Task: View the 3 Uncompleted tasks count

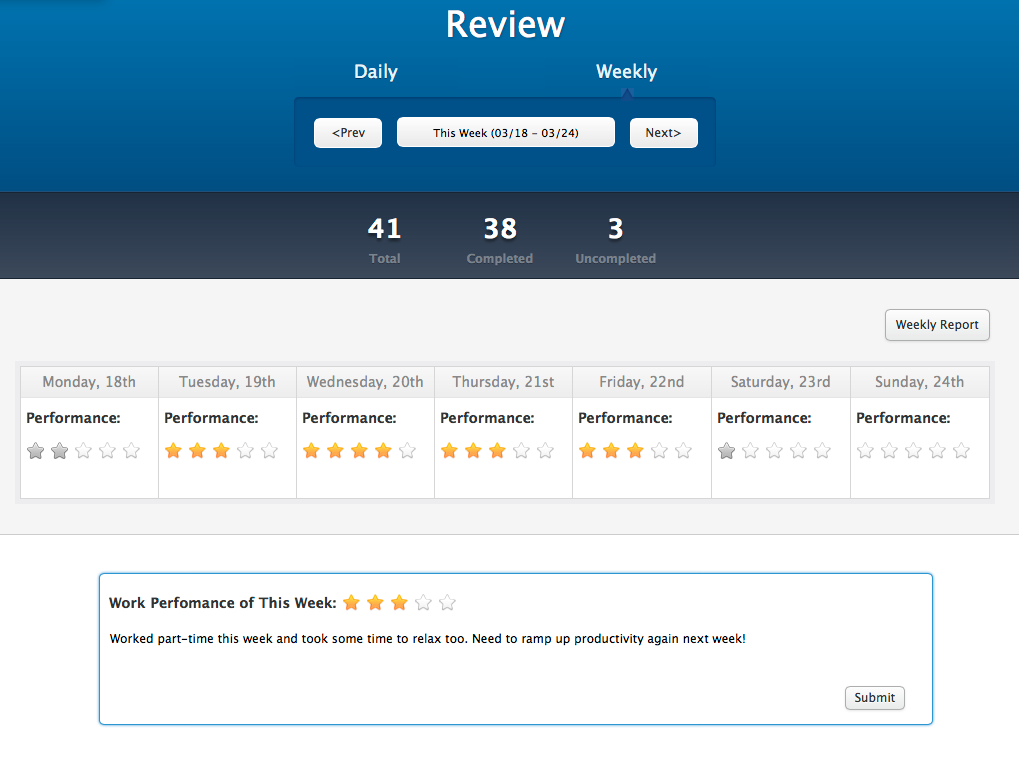Action: (x=615, y=240)
